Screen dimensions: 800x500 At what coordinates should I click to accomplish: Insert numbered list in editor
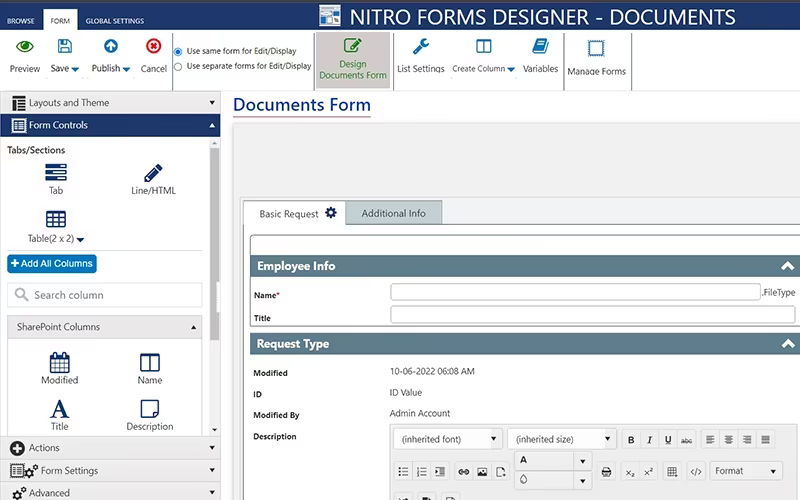click(421, 472)
